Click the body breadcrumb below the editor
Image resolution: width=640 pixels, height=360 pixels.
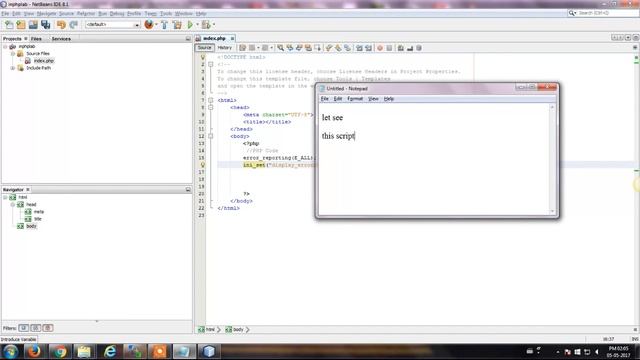click(235, 329)
